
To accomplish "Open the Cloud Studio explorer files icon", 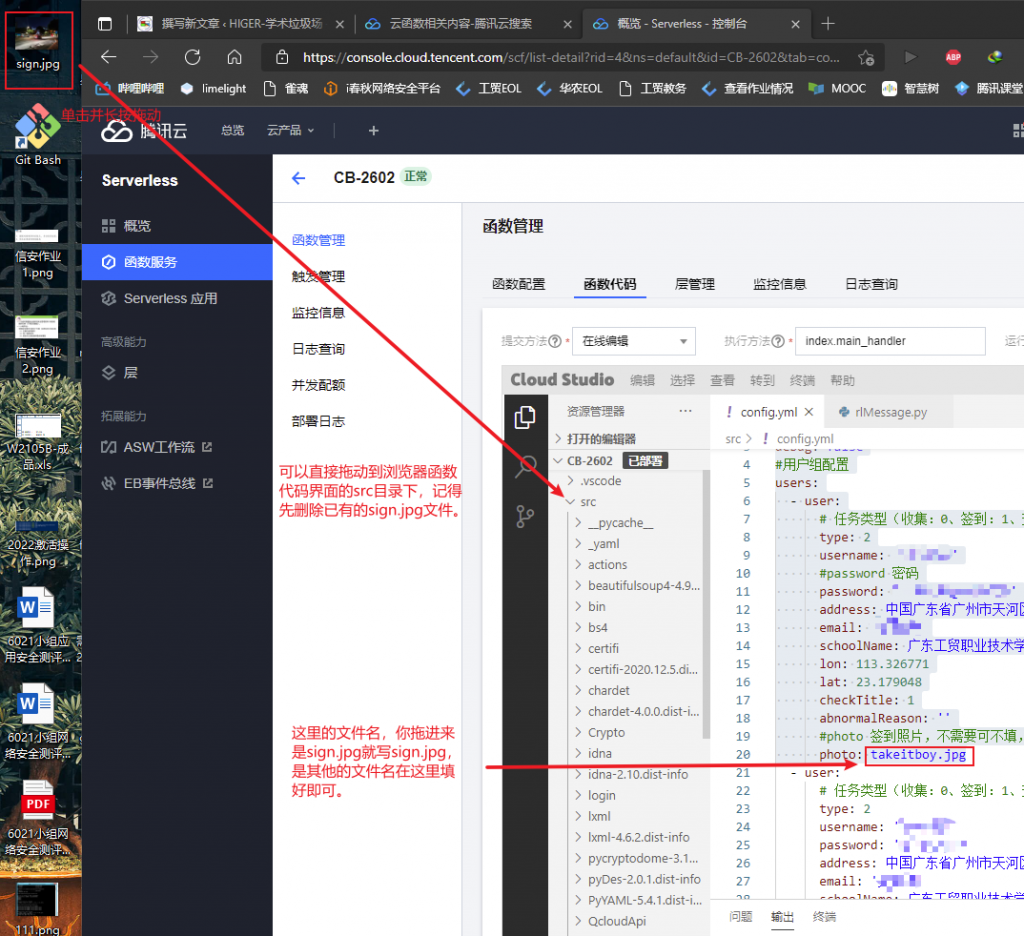I will [524, 417].
